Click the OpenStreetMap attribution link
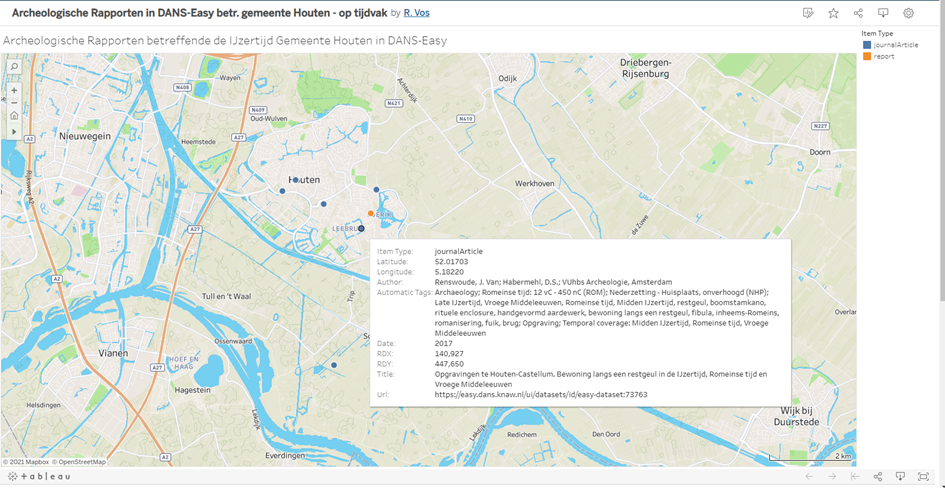The width and height of the screenshot is (945, 488). (81, 462)
